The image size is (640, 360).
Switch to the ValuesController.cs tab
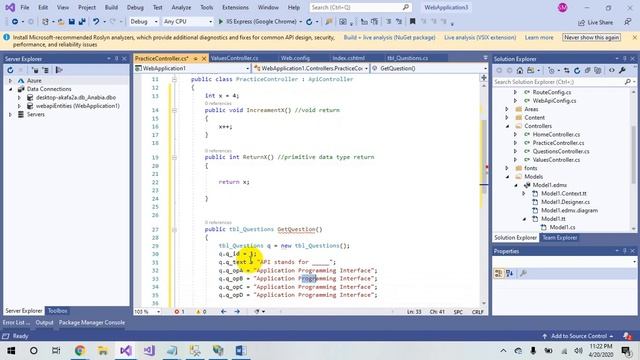click(234, 58)
